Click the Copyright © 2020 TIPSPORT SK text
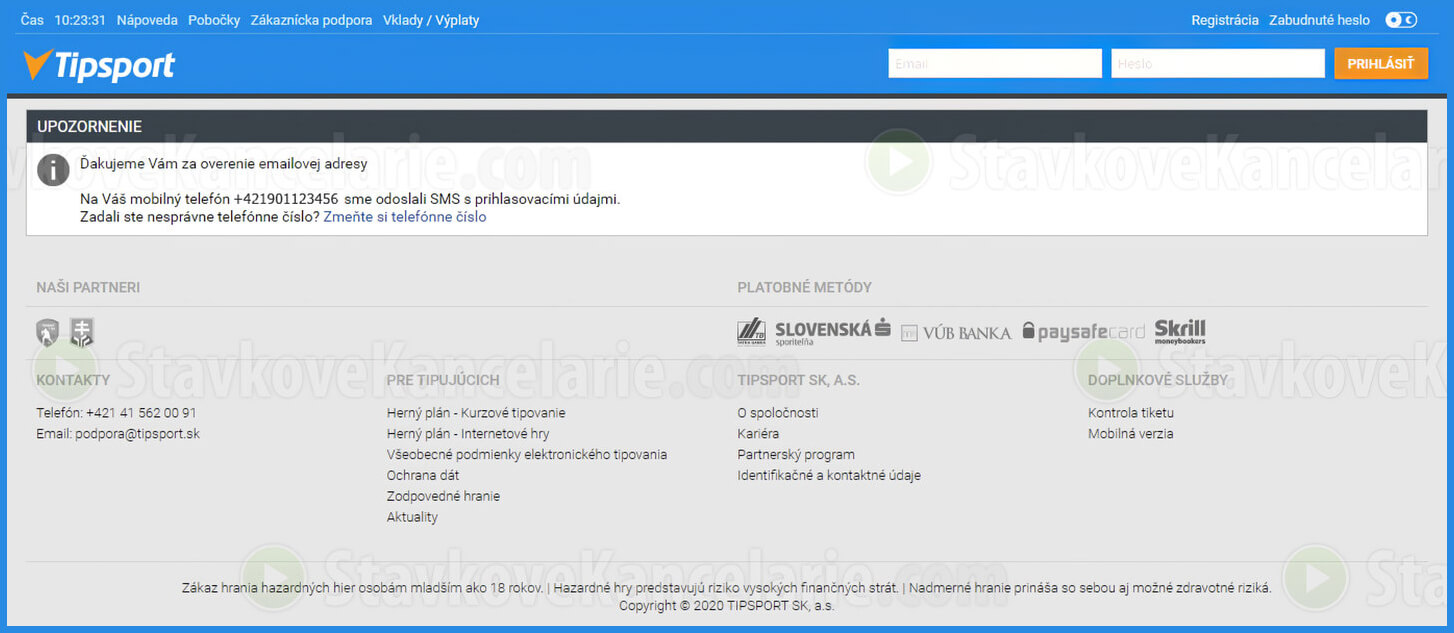Screen dimensions: 1454x633 (727, 606)
